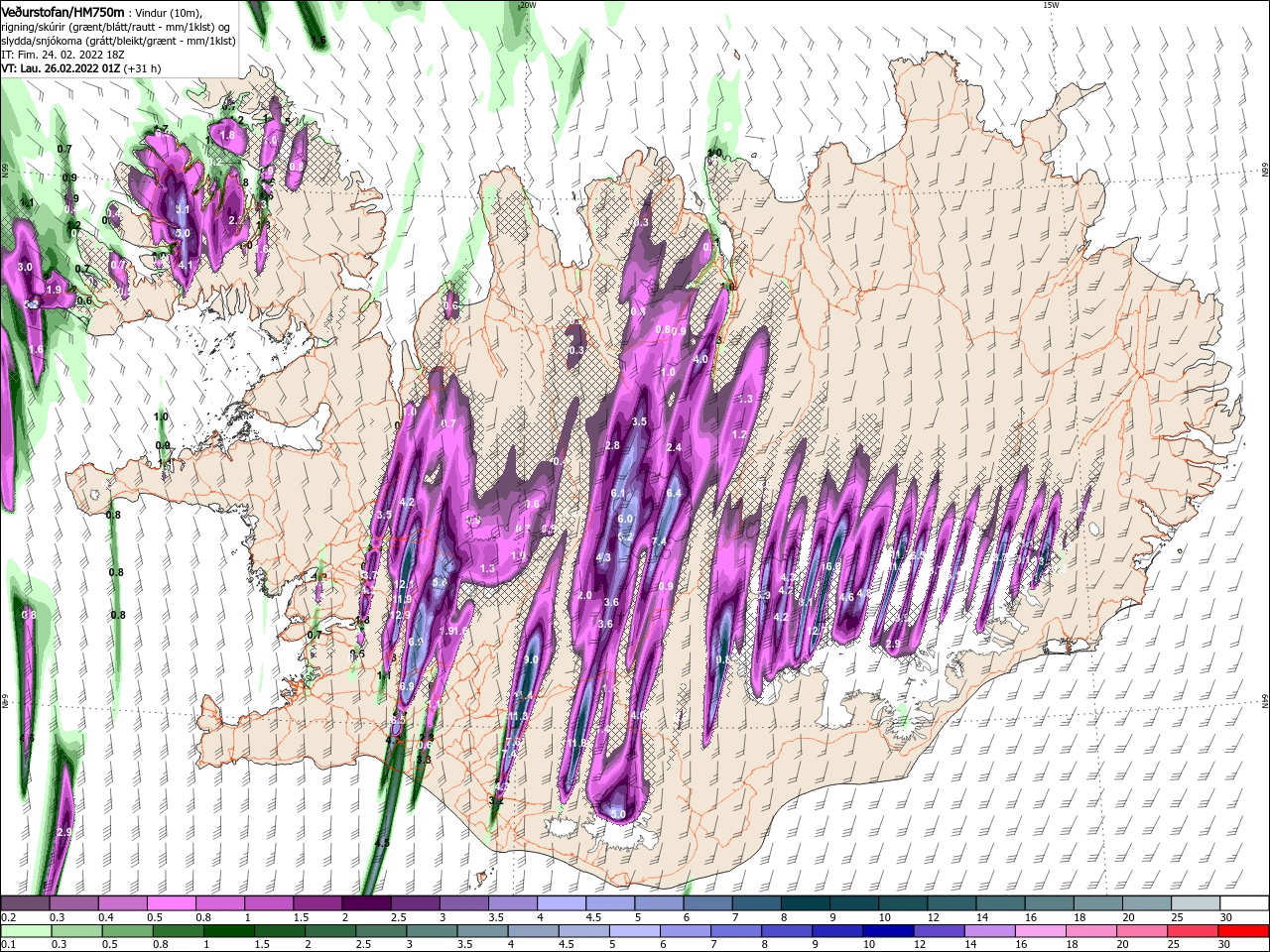Pick upper legend swatch between 0.5 and 0.8
This screenshot has height=952, width=1270.
(172, 903)
